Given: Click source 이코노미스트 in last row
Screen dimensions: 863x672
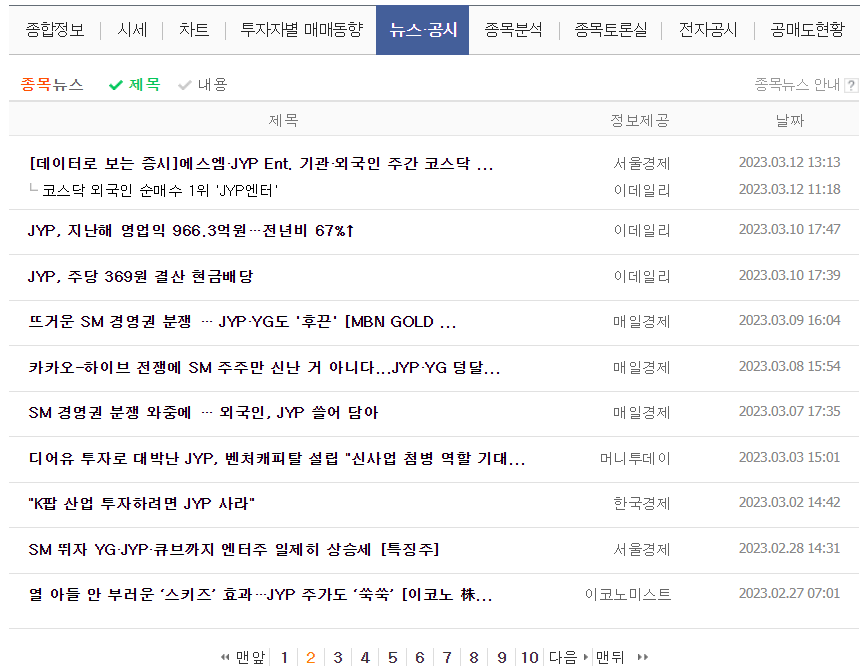Looking at the screenshot, I should coord(628,594).
